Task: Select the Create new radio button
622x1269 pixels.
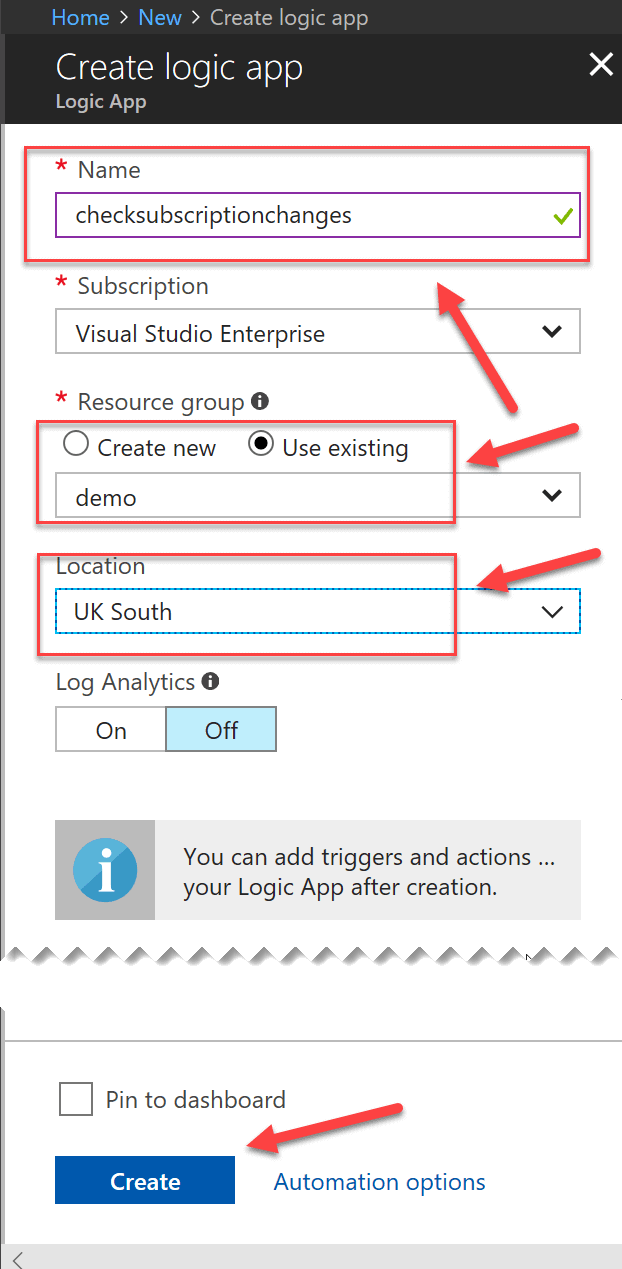Action: point(76,445)
